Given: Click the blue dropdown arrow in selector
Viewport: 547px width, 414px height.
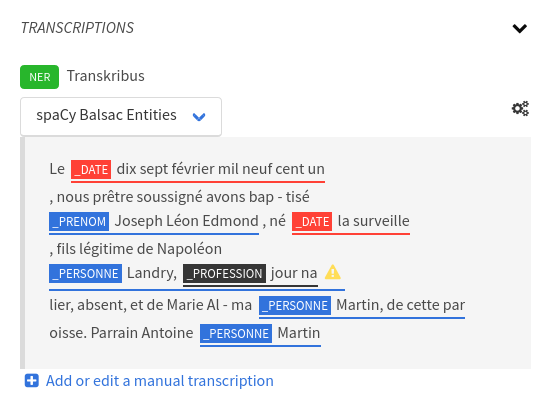Looking at the screenshot, I should coord(199,116).
